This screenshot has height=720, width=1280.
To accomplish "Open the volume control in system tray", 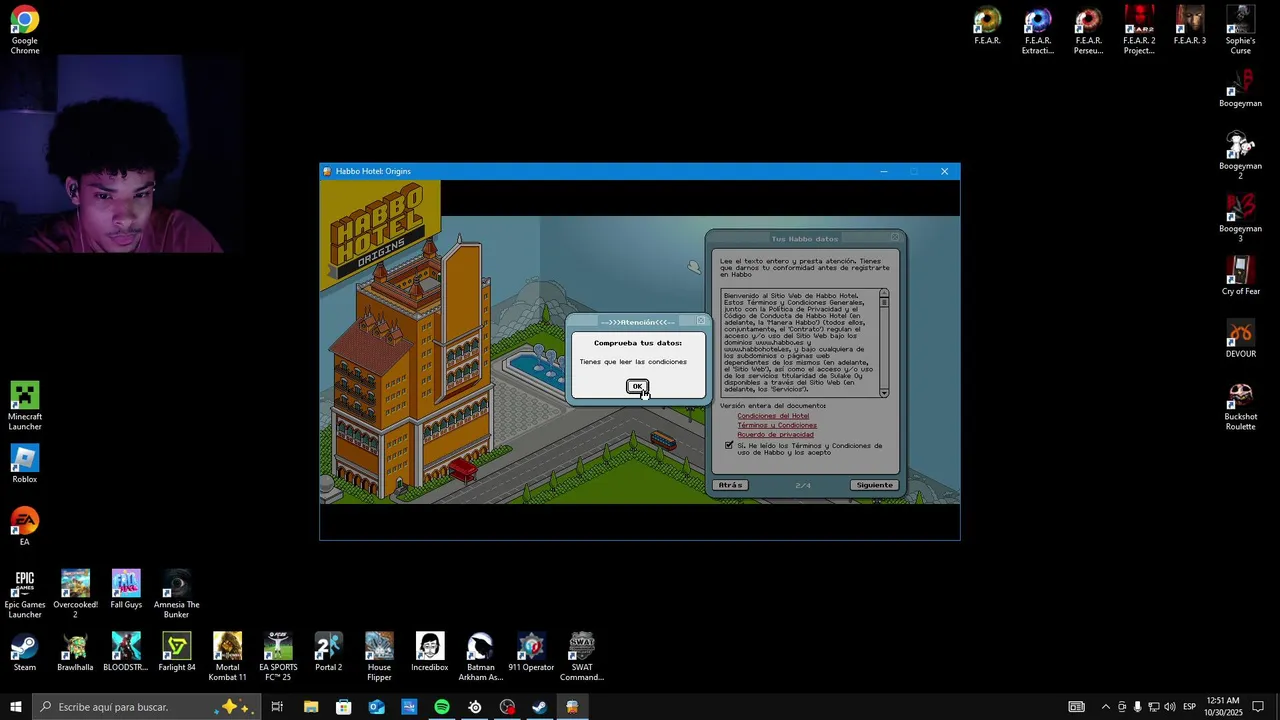I will (1170, 707).
